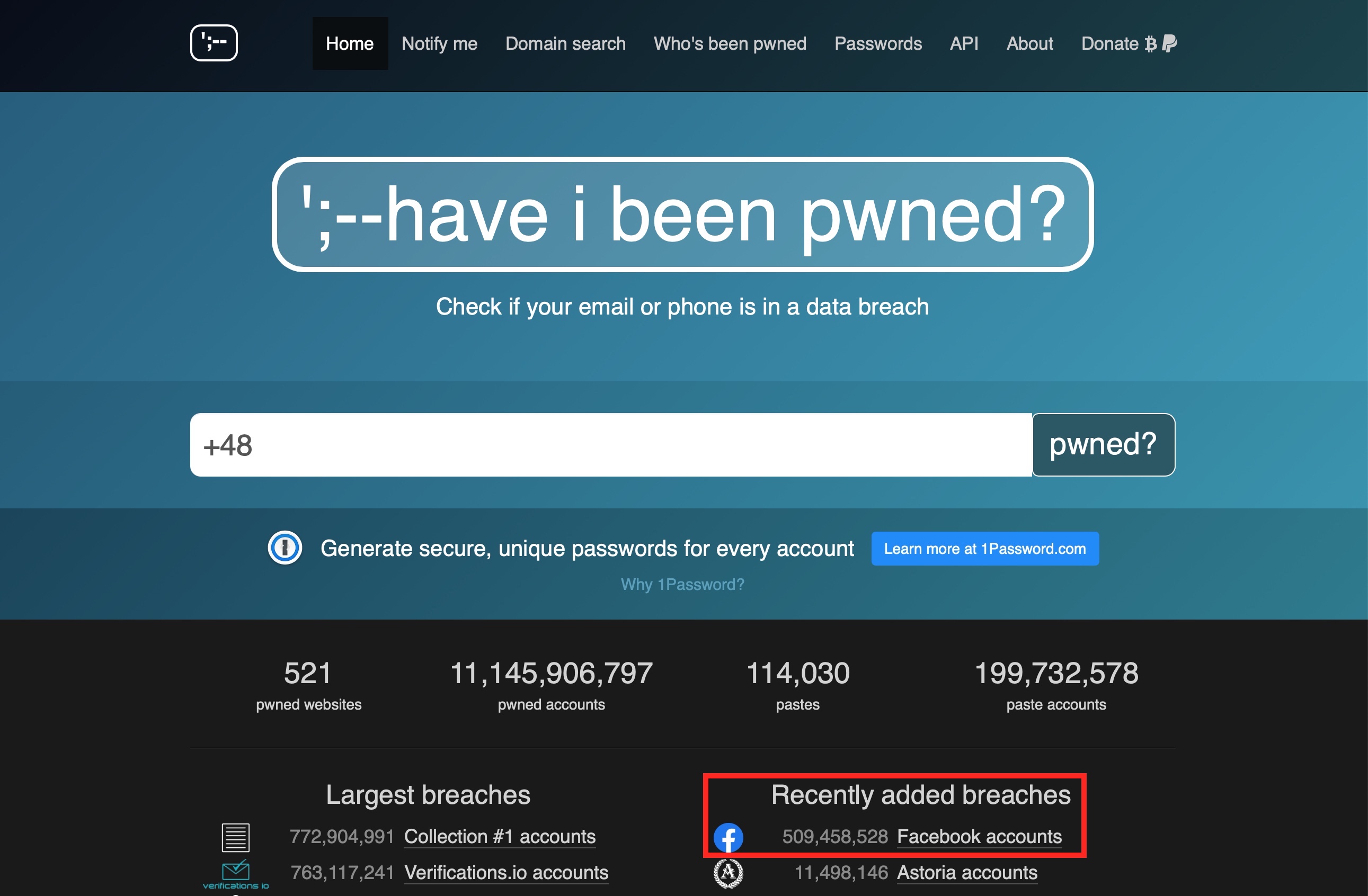Open the Home menu item

point(350,43)
